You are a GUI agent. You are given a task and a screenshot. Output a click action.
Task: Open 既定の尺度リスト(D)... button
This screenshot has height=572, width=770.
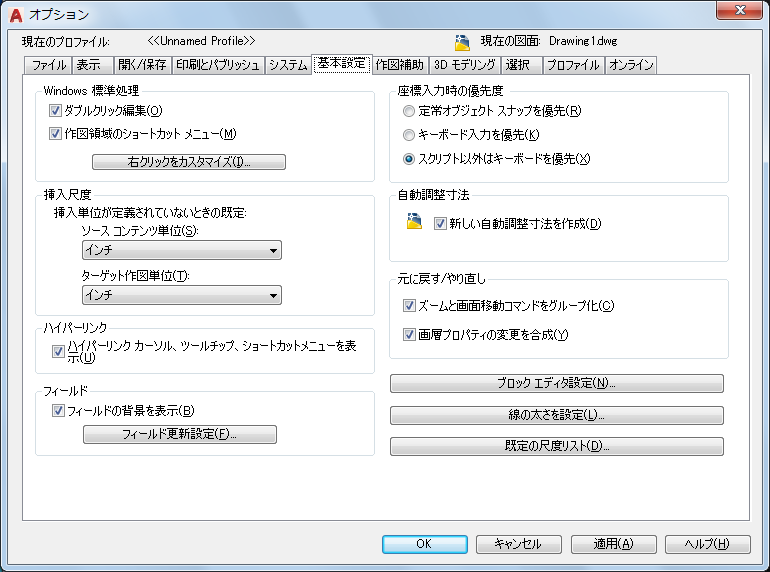(x=556, y=446)
